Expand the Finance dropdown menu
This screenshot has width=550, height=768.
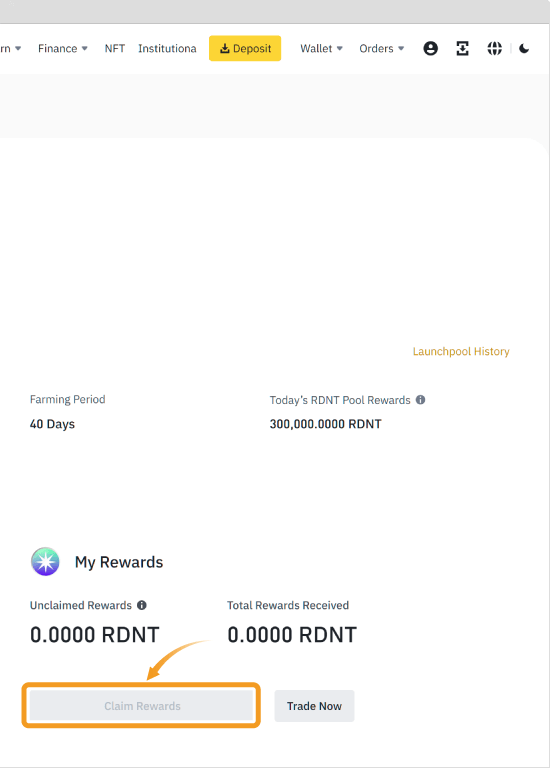[x=63, y=48]
